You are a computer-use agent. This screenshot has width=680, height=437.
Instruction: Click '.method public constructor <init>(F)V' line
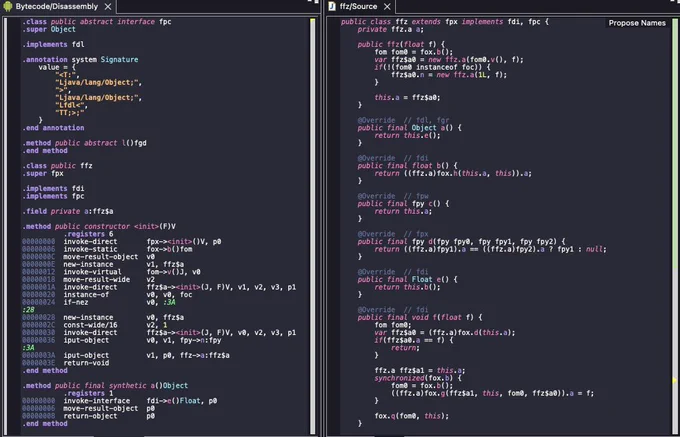click(99, 226)
